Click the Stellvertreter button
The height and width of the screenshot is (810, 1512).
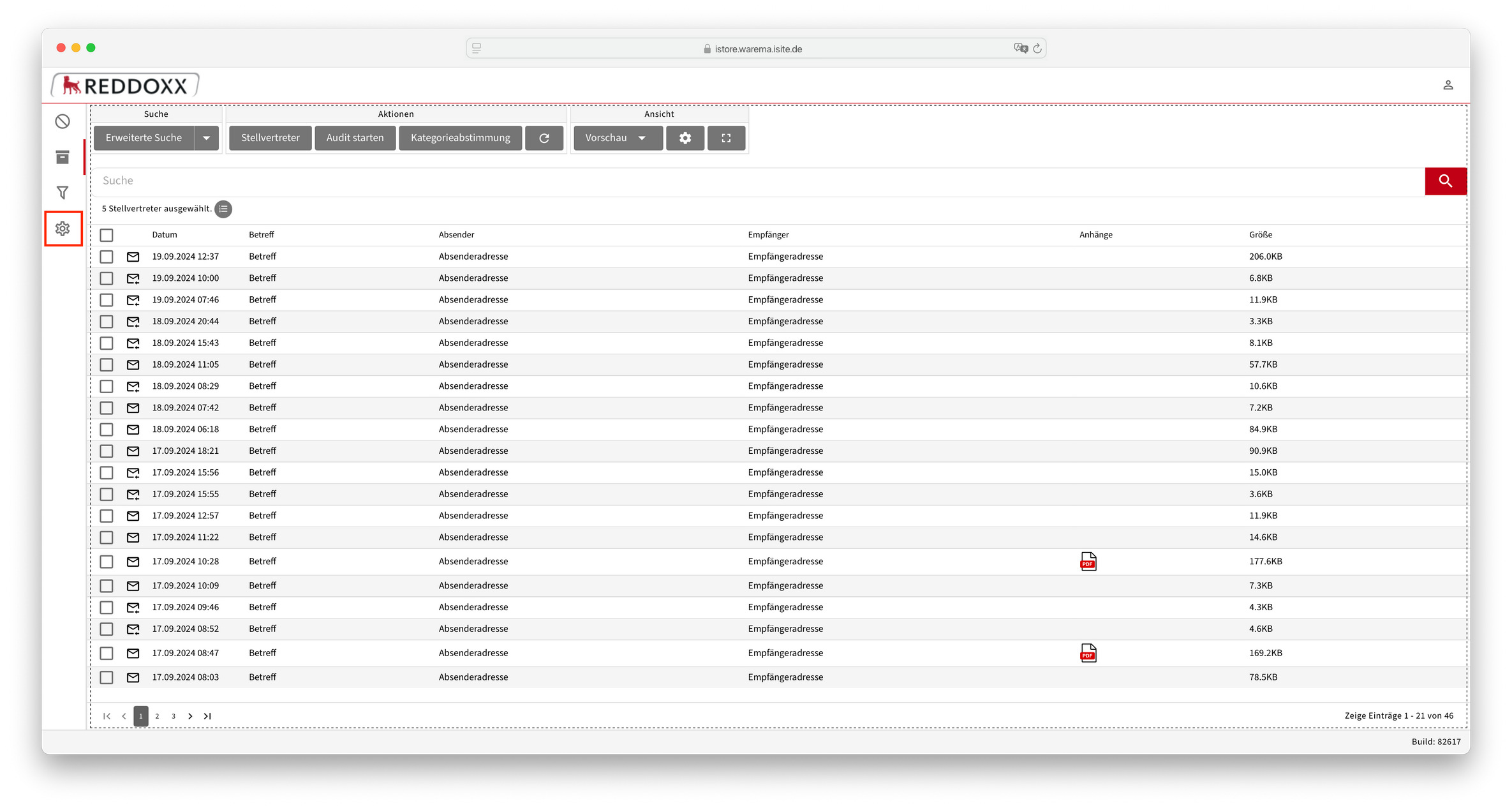(270, 138)
